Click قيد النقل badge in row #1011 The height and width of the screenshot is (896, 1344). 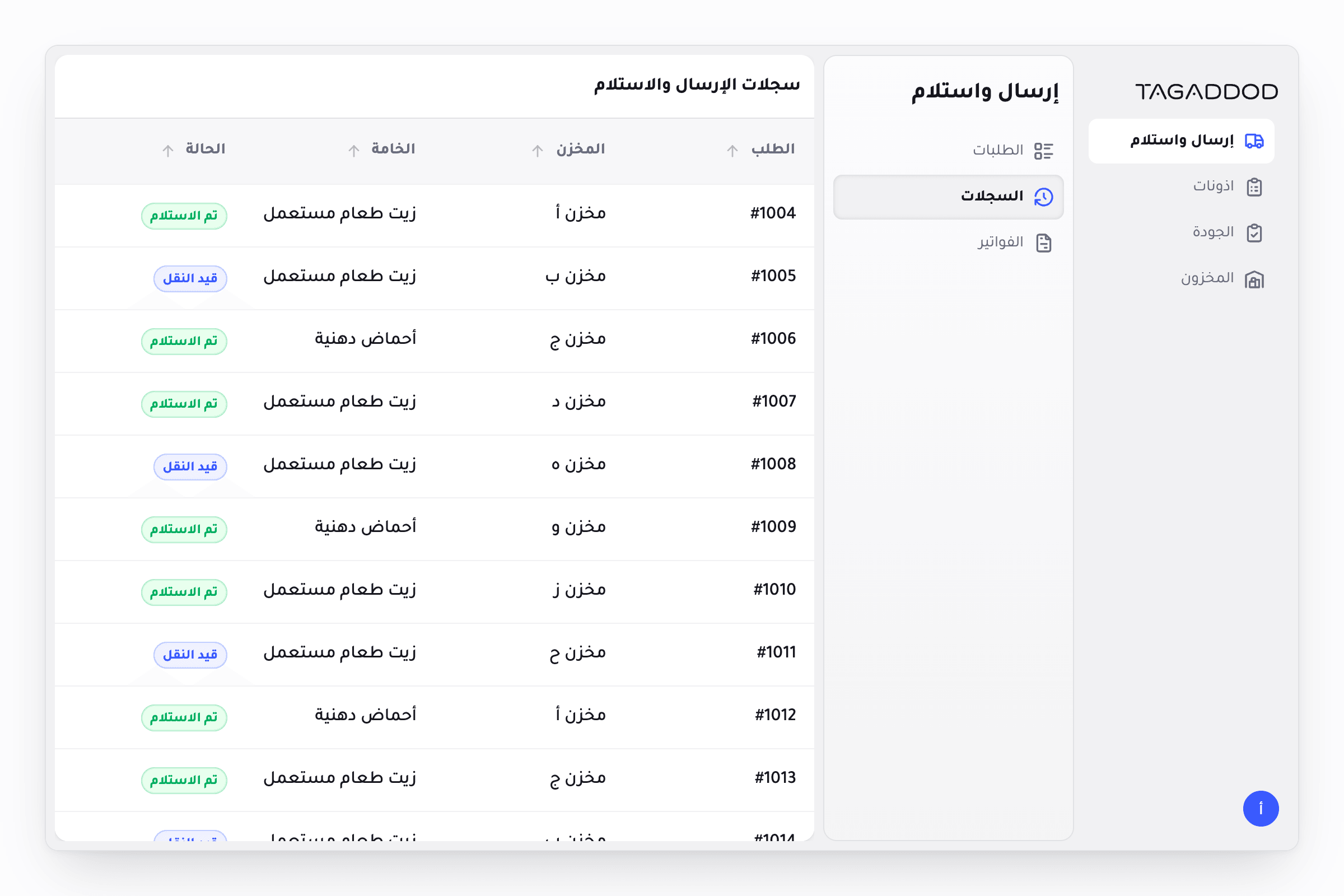click(x=190, y=655)
